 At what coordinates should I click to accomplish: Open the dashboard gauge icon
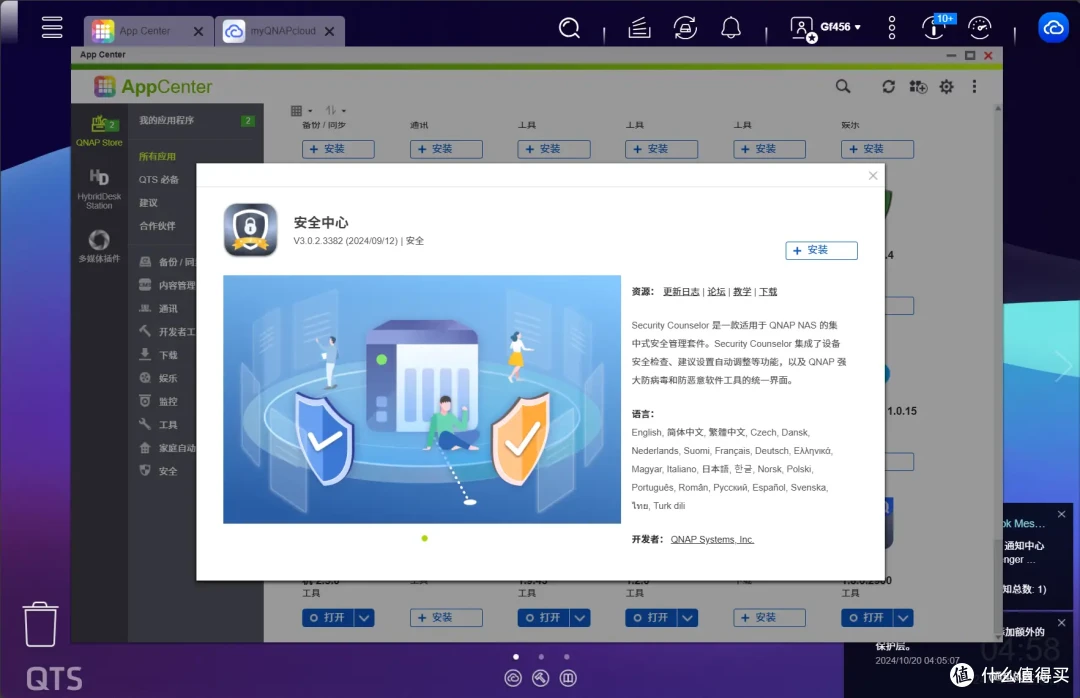pyautogui.click(x=979, y=28)
